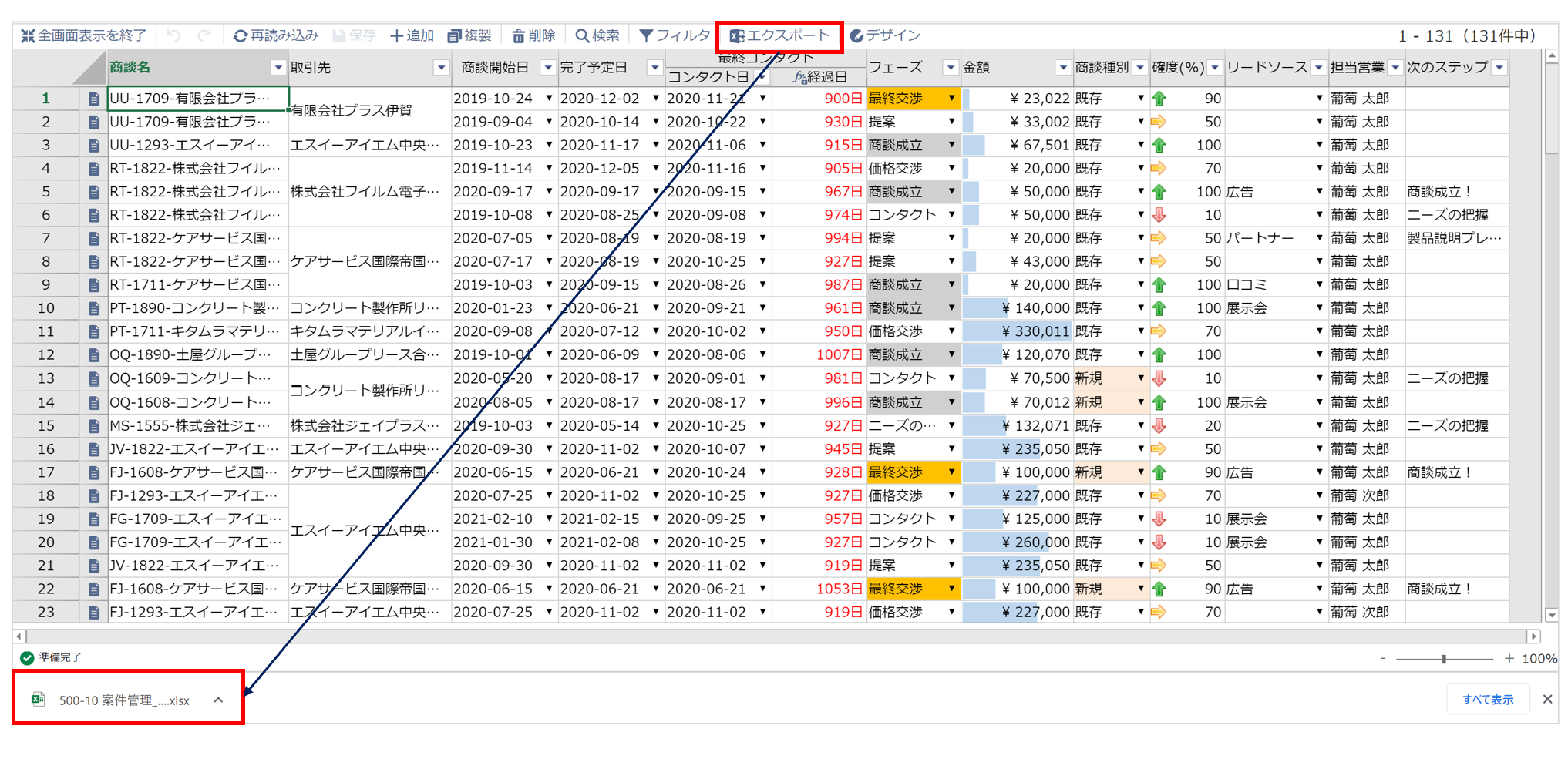Select amount cell ¥ 330,011
This screenshot has width=1568, height=769.
[1017, 331]
